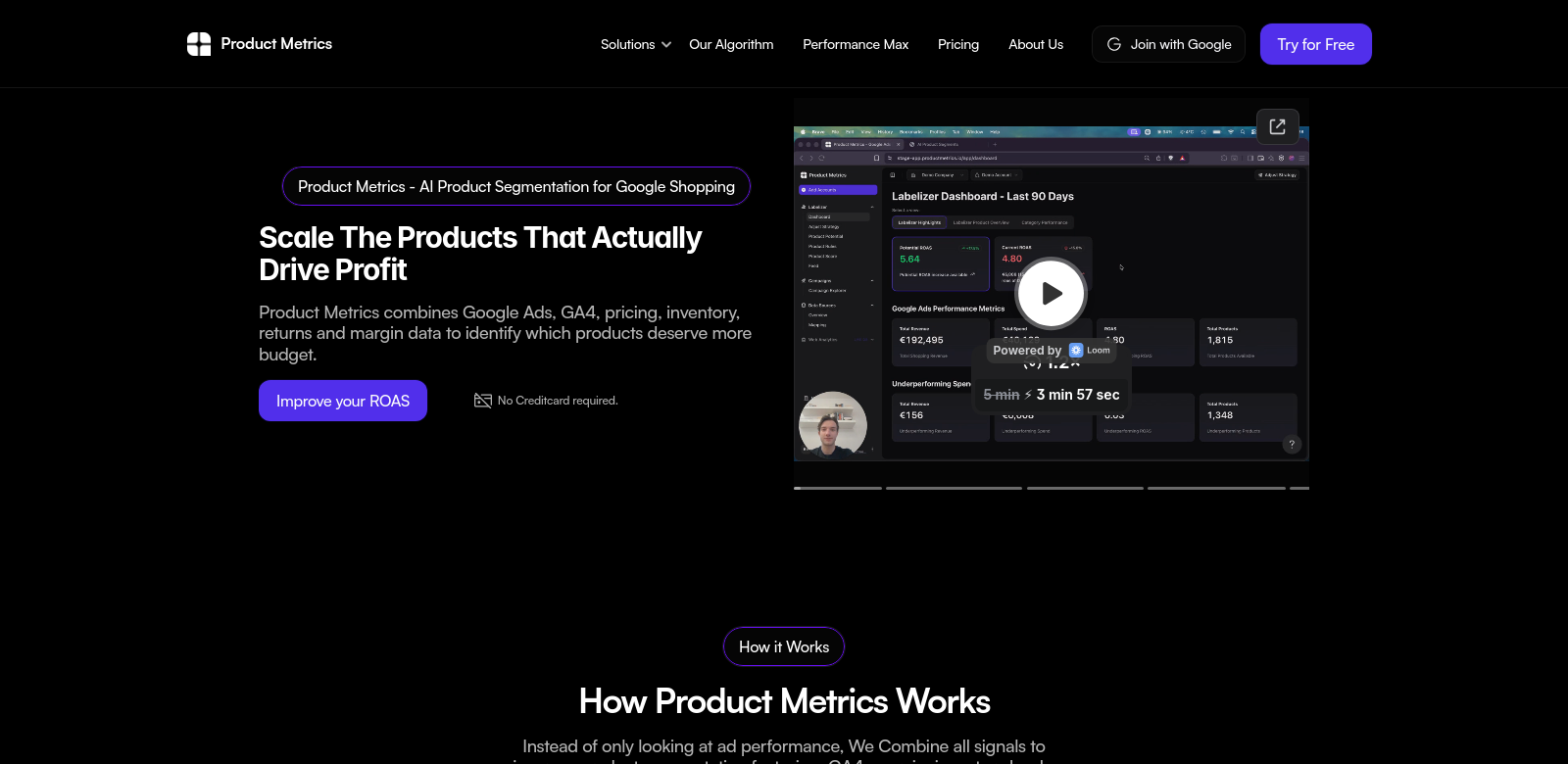Click the Scale The Products headline

480,254
